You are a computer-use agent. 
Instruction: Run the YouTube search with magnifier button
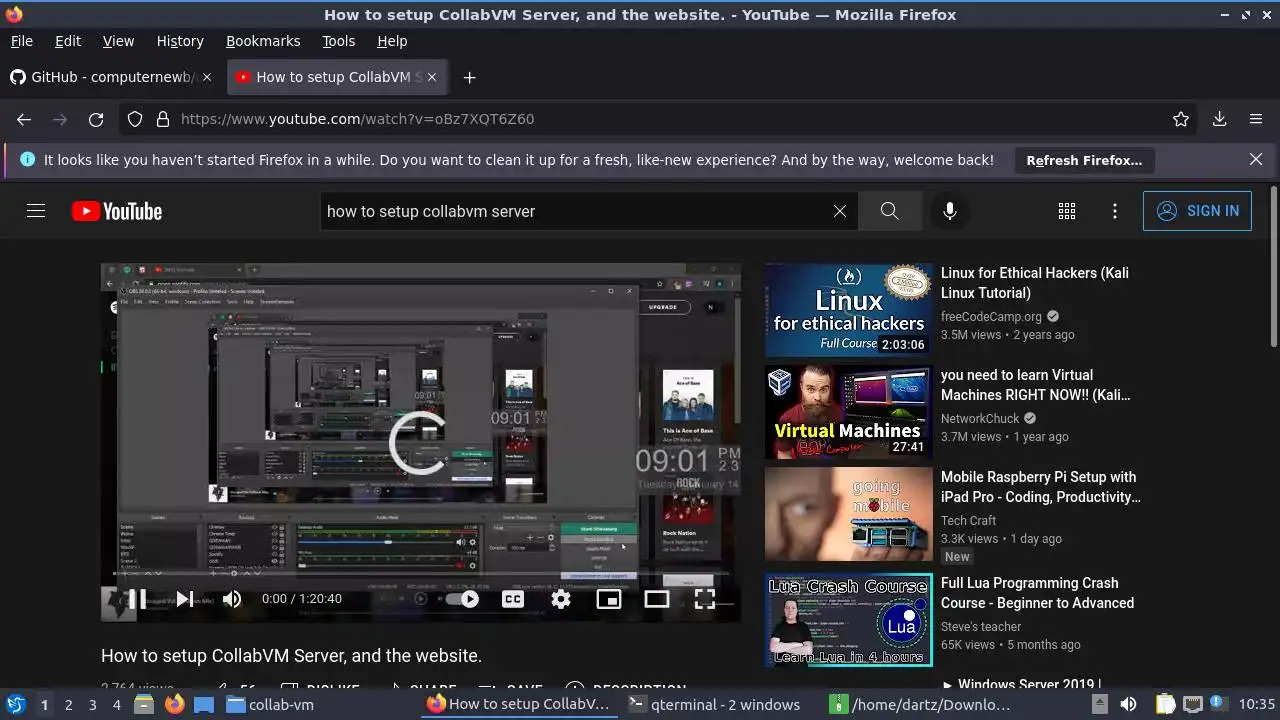pyautogui.click(x=890, y=211)
